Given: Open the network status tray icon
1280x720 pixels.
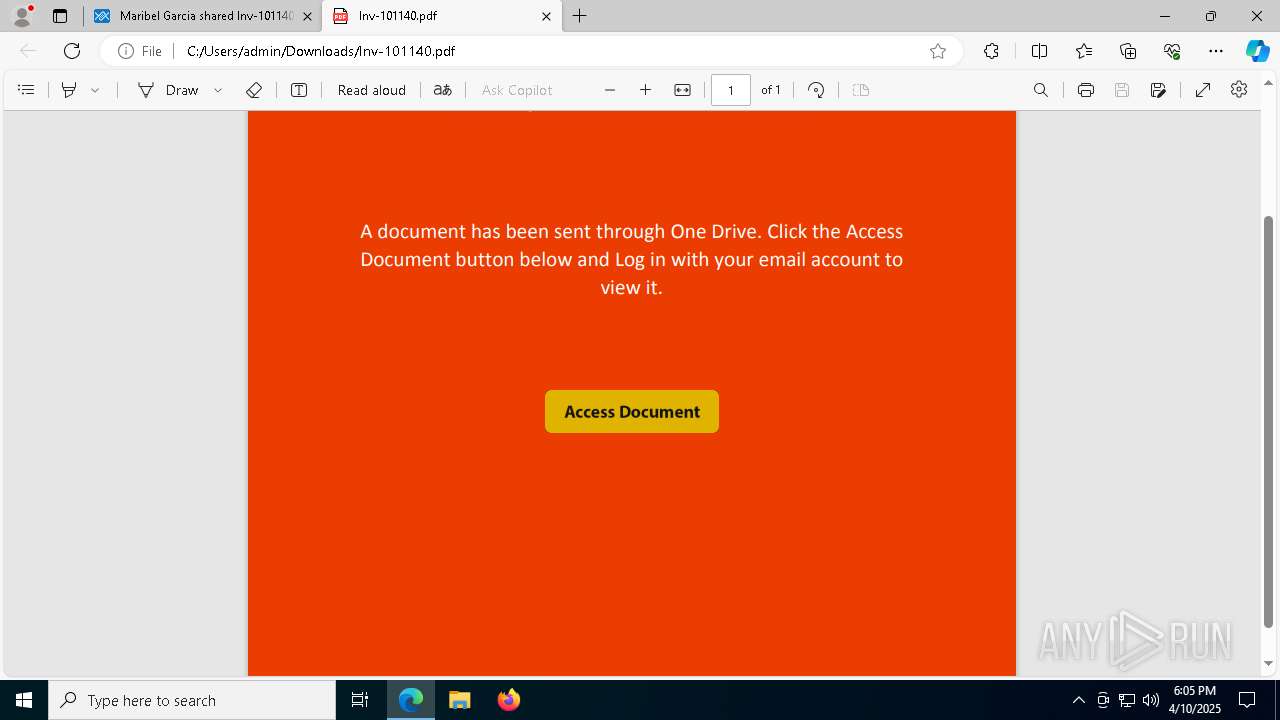Looking at the screenshot, I should click(1127, 700).
